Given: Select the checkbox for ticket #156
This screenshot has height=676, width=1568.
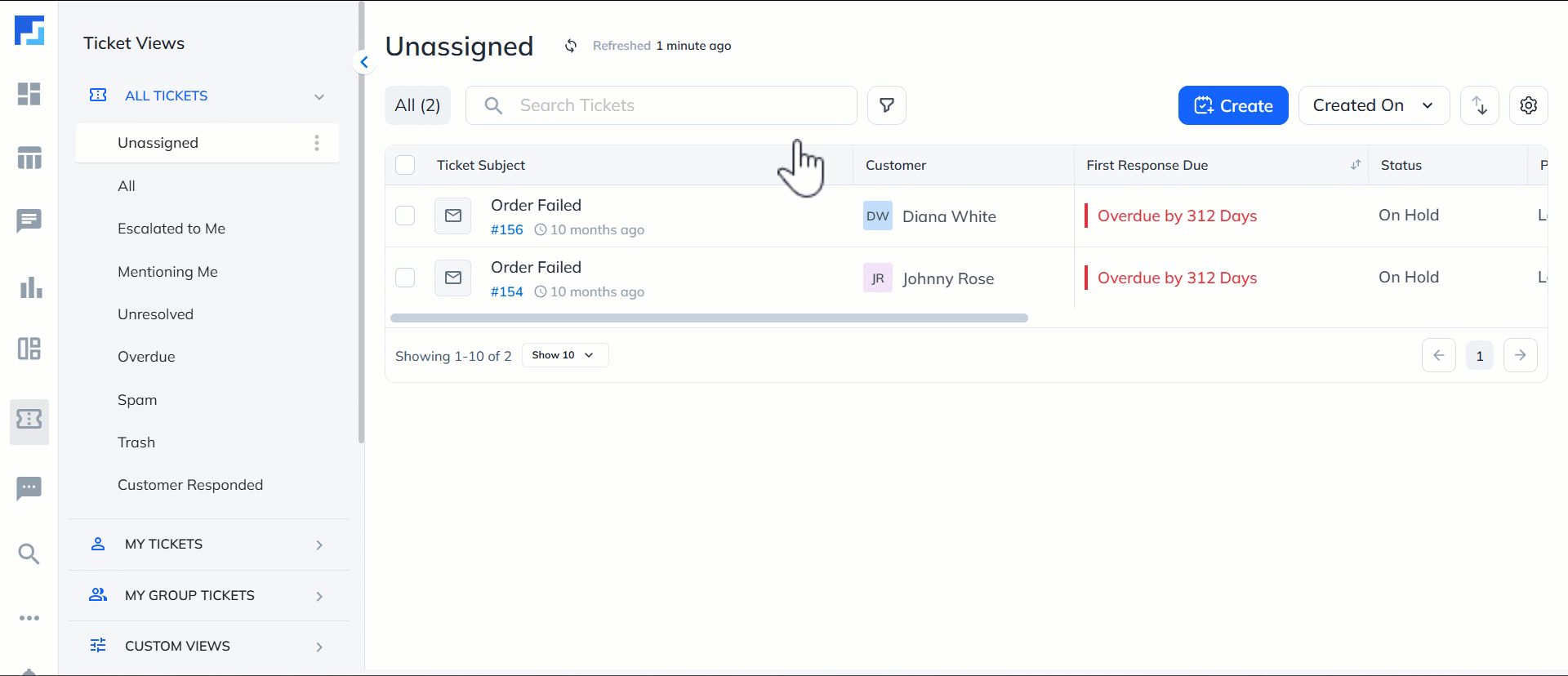Looking at the screenshot, I should click(405, 216).
